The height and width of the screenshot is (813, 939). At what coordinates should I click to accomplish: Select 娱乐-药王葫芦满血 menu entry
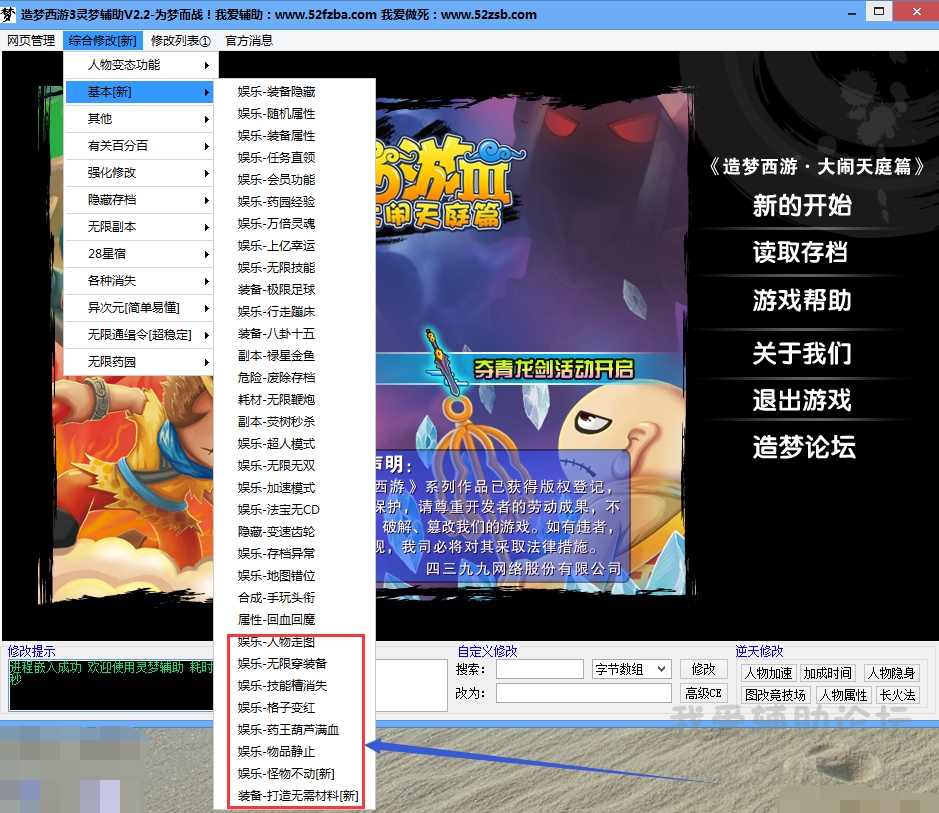295,730
